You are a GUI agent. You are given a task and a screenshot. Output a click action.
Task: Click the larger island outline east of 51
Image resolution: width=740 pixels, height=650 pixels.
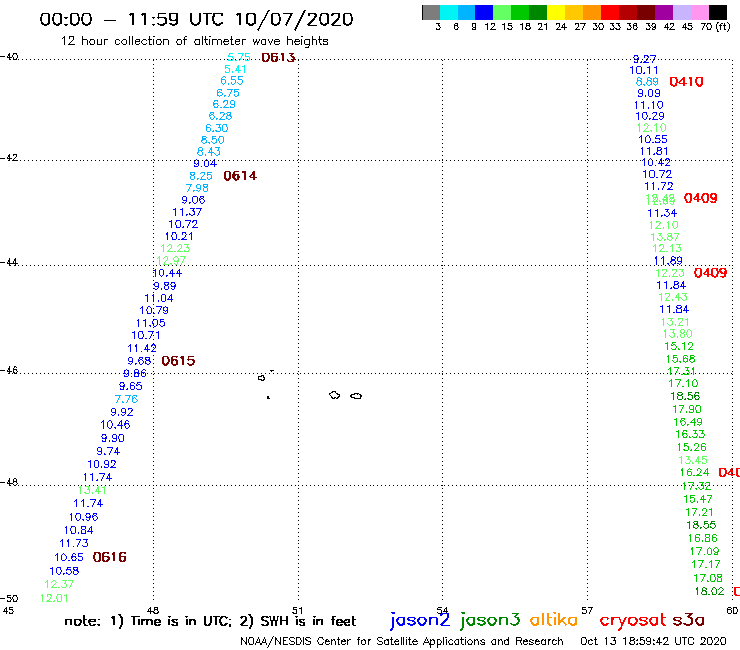click(335, 395)
